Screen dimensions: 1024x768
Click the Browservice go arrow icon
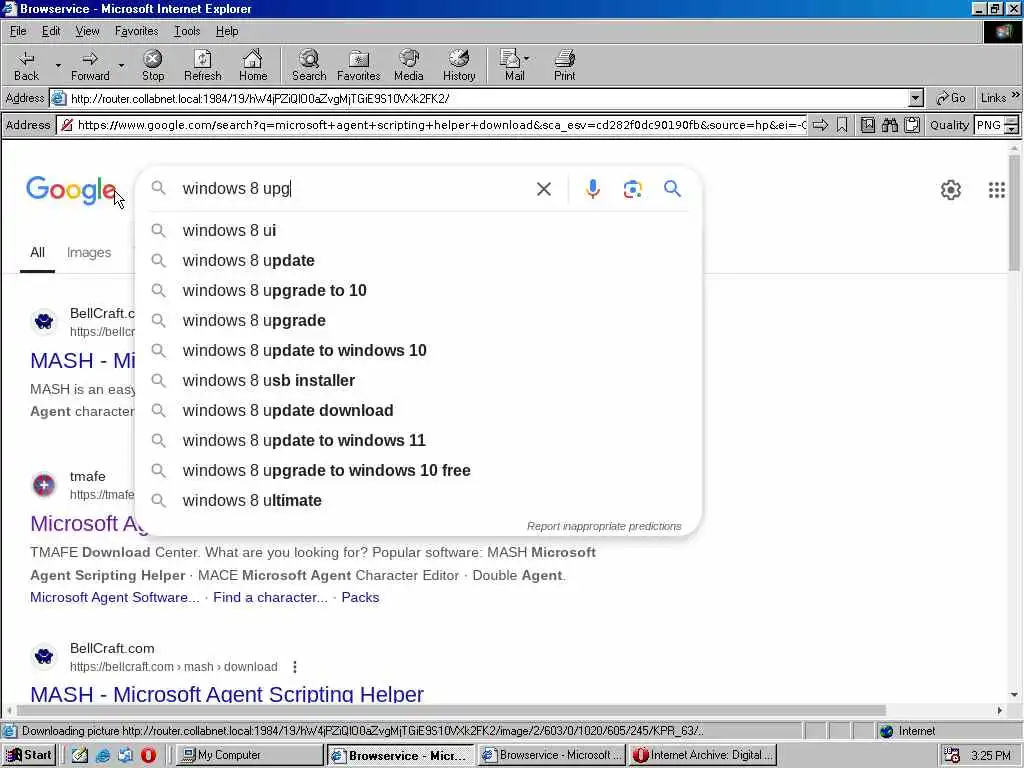coord(820,125)
